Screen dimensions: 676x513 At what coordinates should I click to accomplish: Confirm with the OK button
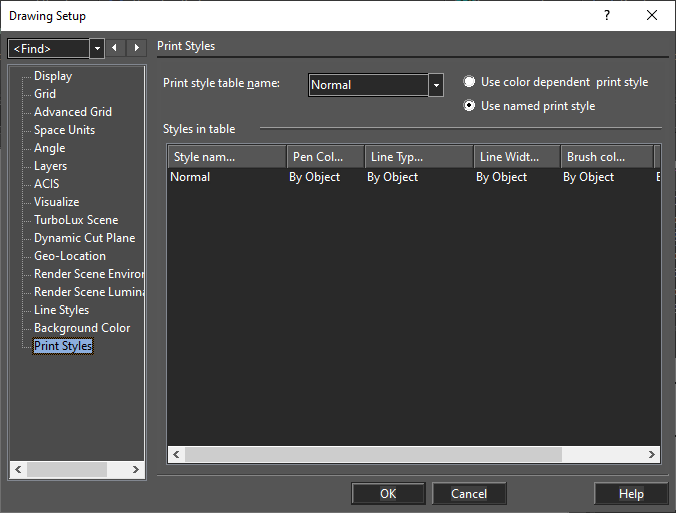[x=388, y=494]
